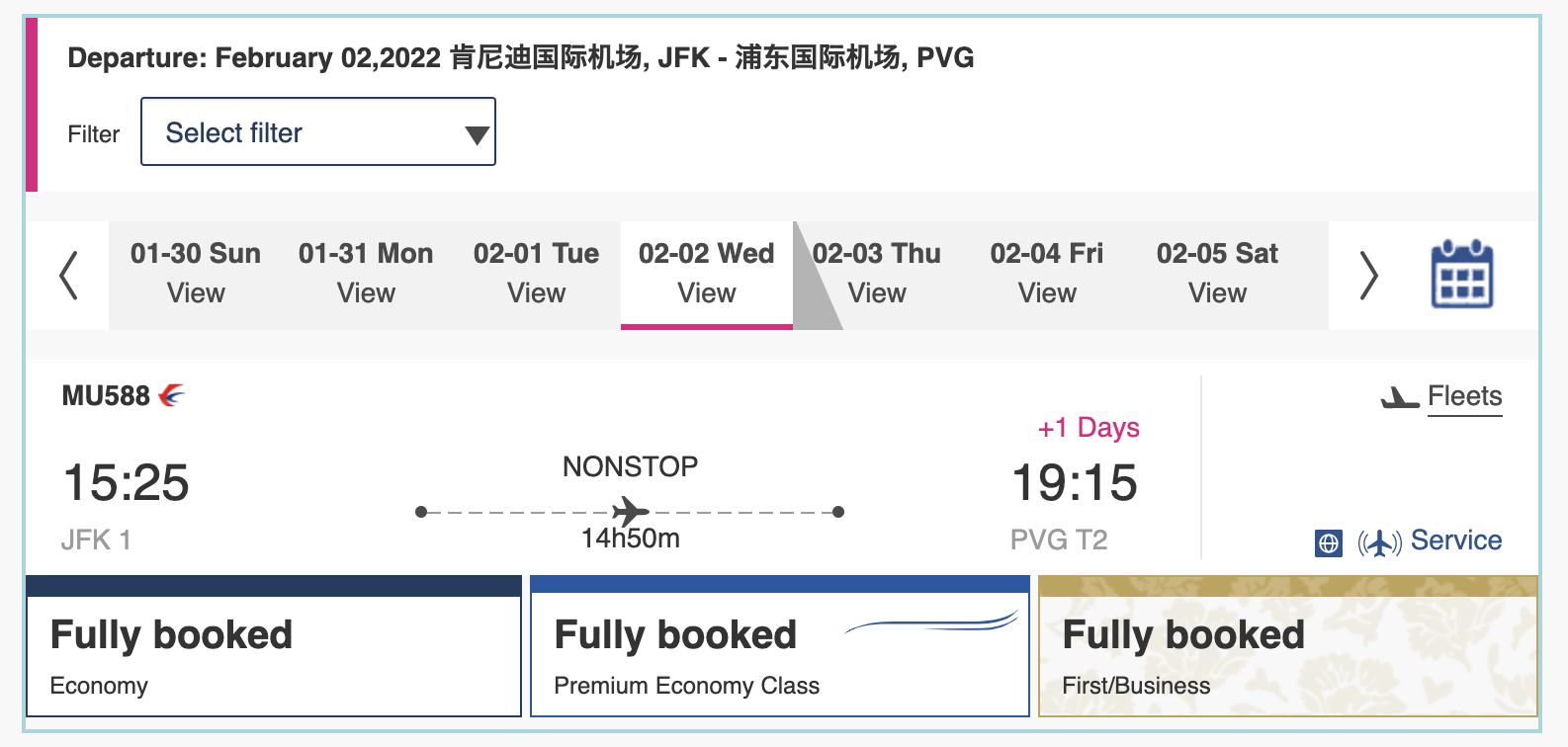View flights for 02-04 Fri

(x=1047, y=274)
